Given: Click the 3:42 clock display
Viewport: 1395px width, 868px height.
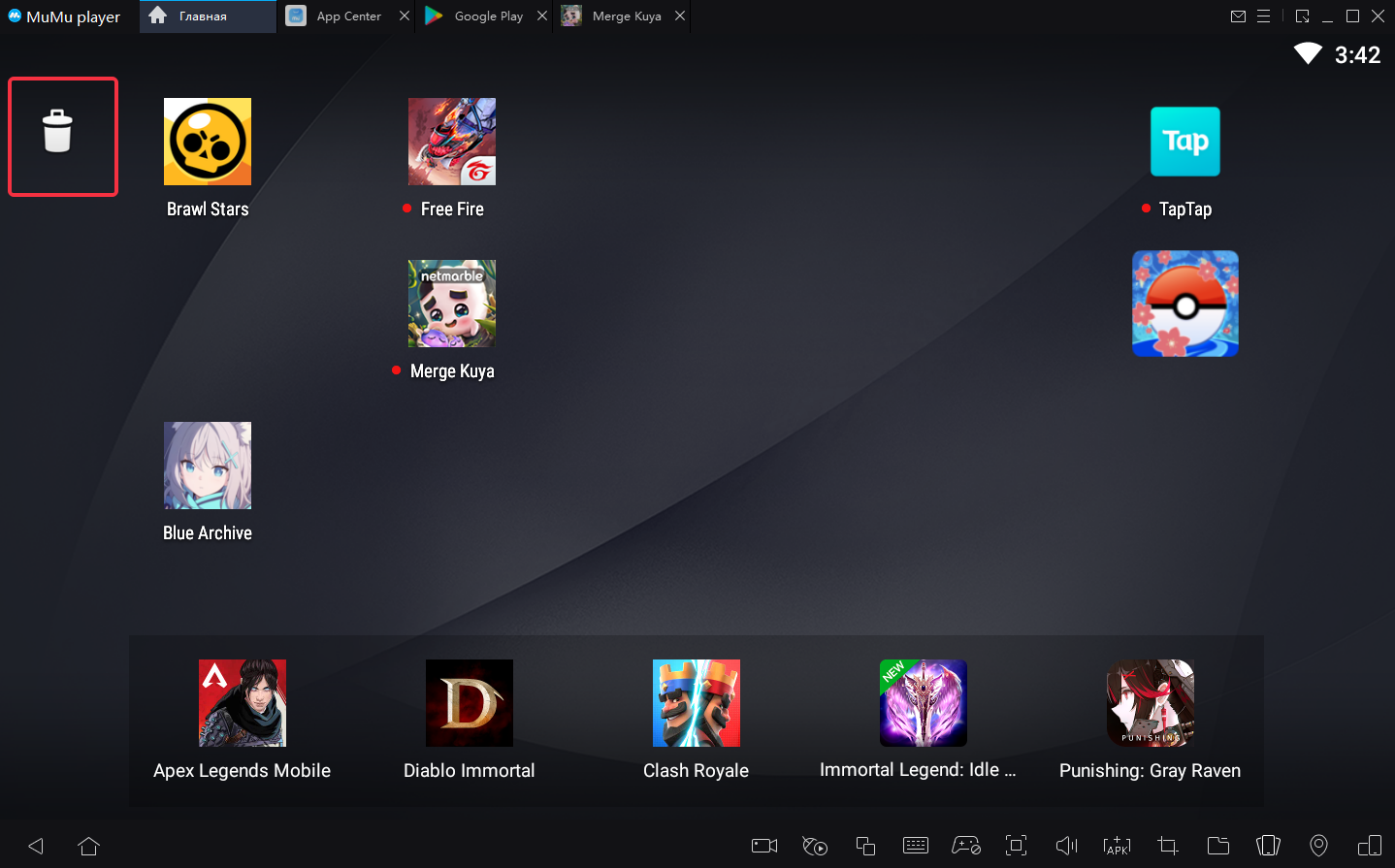Looking at the screenshot, I should tap(1357, 55).
